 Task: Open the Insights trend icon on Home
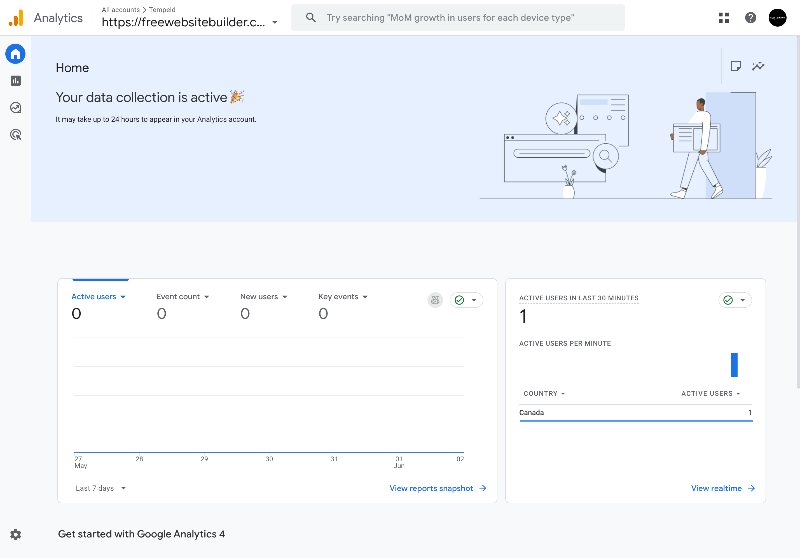(x=758, y=66)
